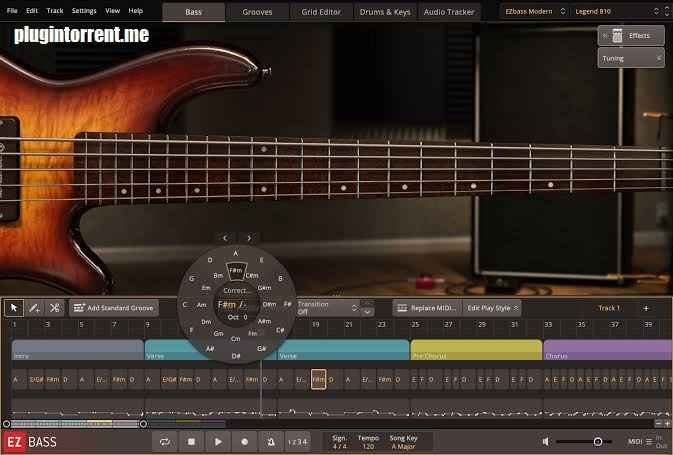Pick Am on the chord wheel
The image size is (673, 455).
click(201, 305)
